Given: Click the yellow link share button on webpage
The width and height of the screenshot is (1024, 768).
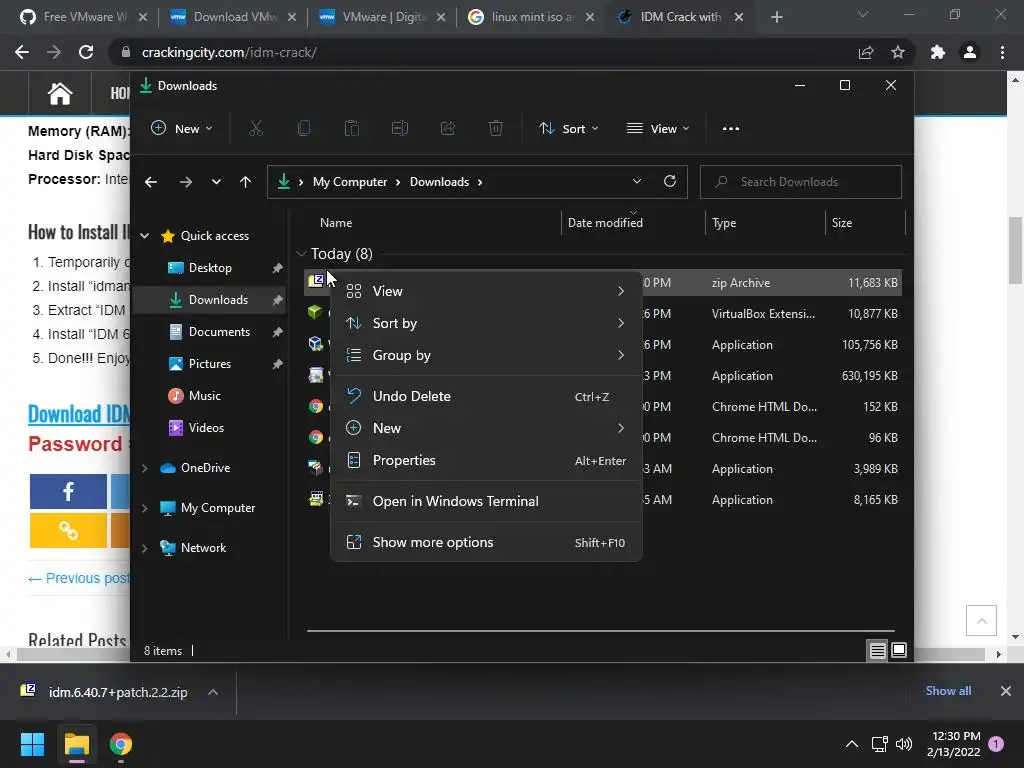Looking at the screenshot, I should coord(68,530).
